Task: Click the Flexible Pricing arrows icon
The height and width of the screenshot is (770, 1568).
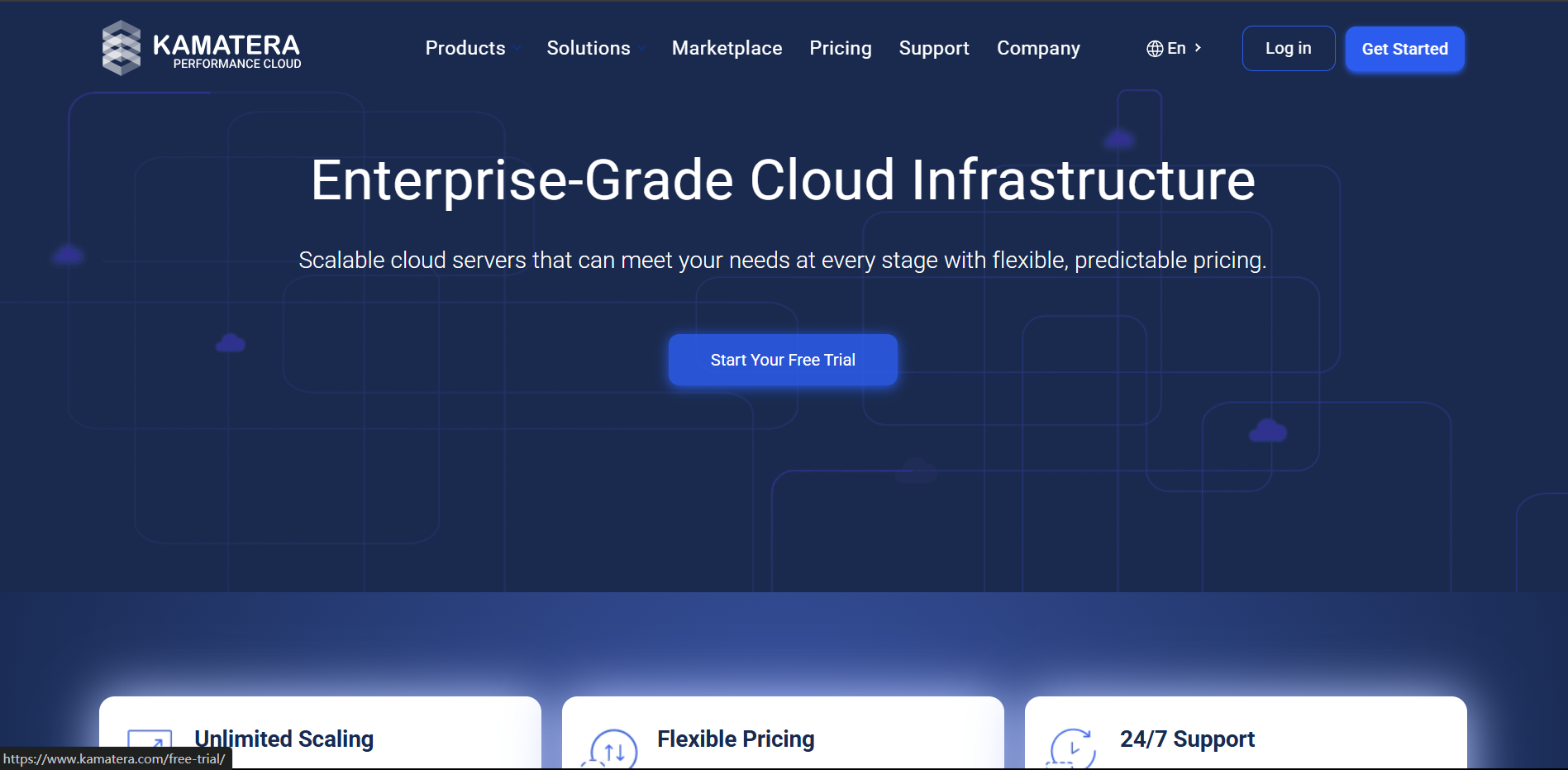Action: pyautogui.click(x=613, y=749)
